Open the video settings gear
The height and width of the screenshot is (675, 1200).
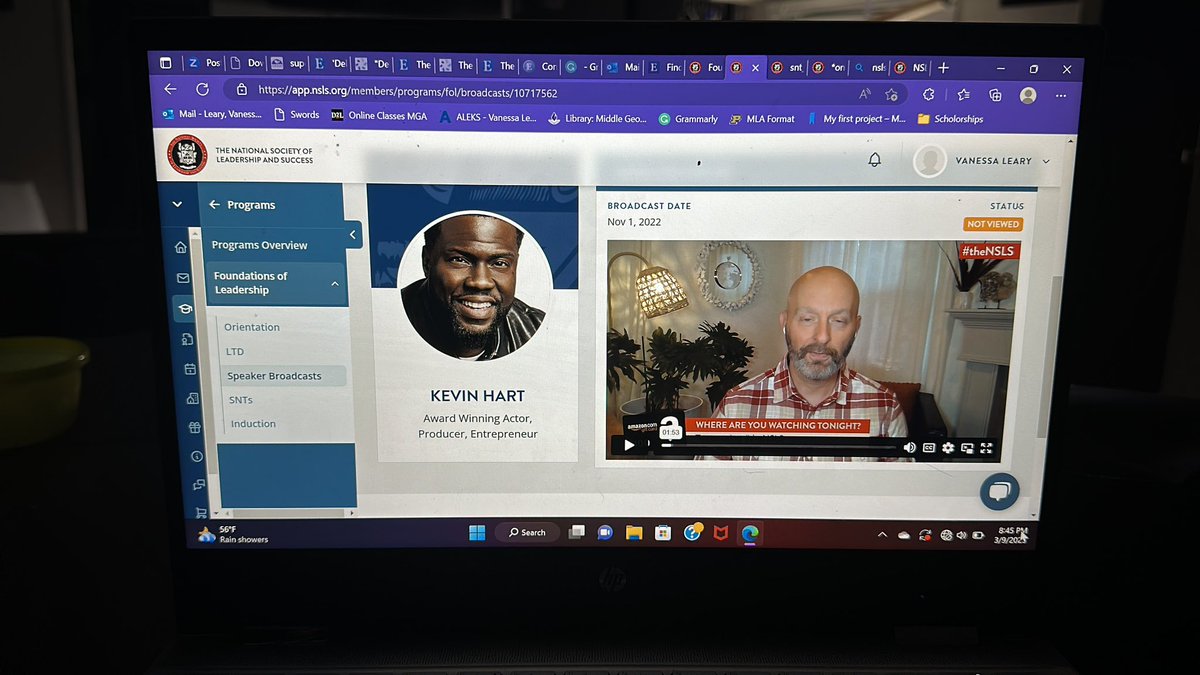[948, 448]
